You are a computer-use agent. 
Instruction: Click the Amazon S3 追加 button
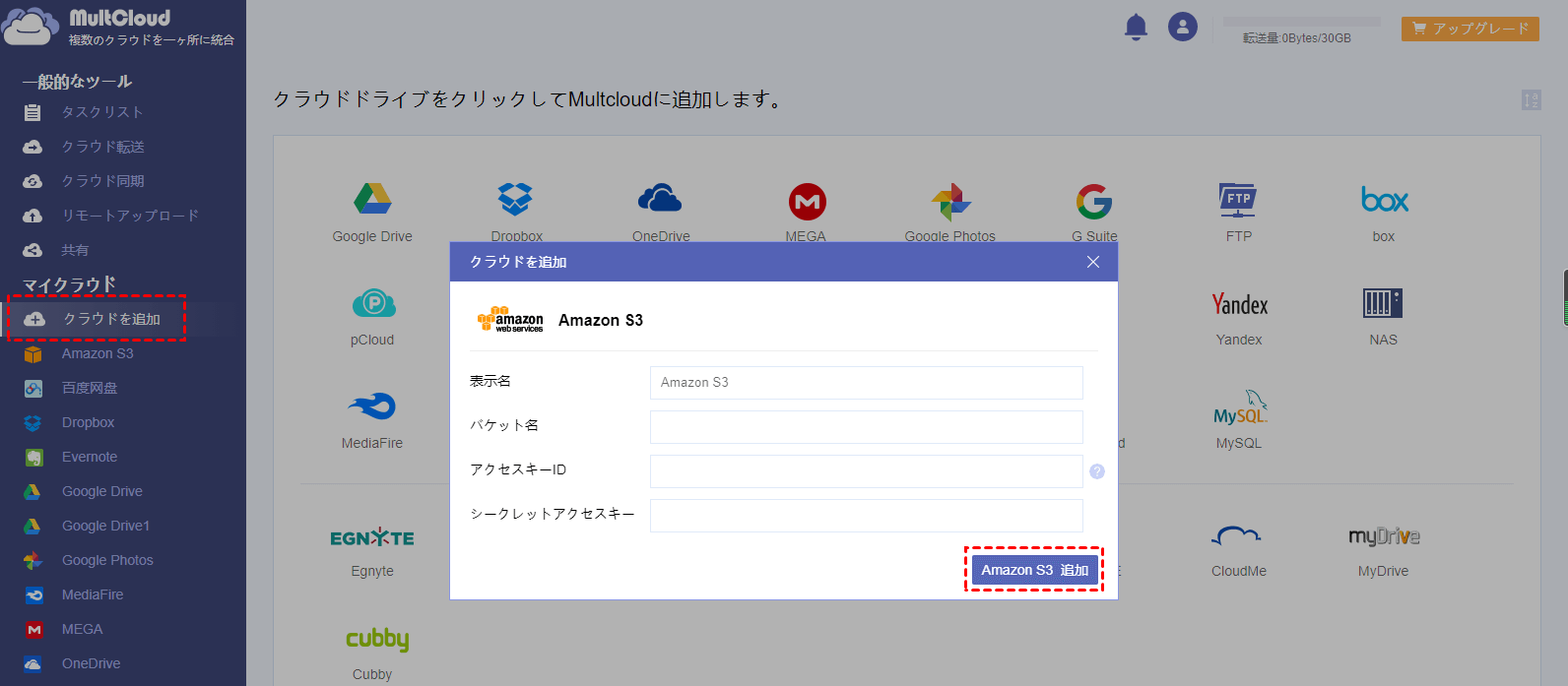pos(1034,570)
